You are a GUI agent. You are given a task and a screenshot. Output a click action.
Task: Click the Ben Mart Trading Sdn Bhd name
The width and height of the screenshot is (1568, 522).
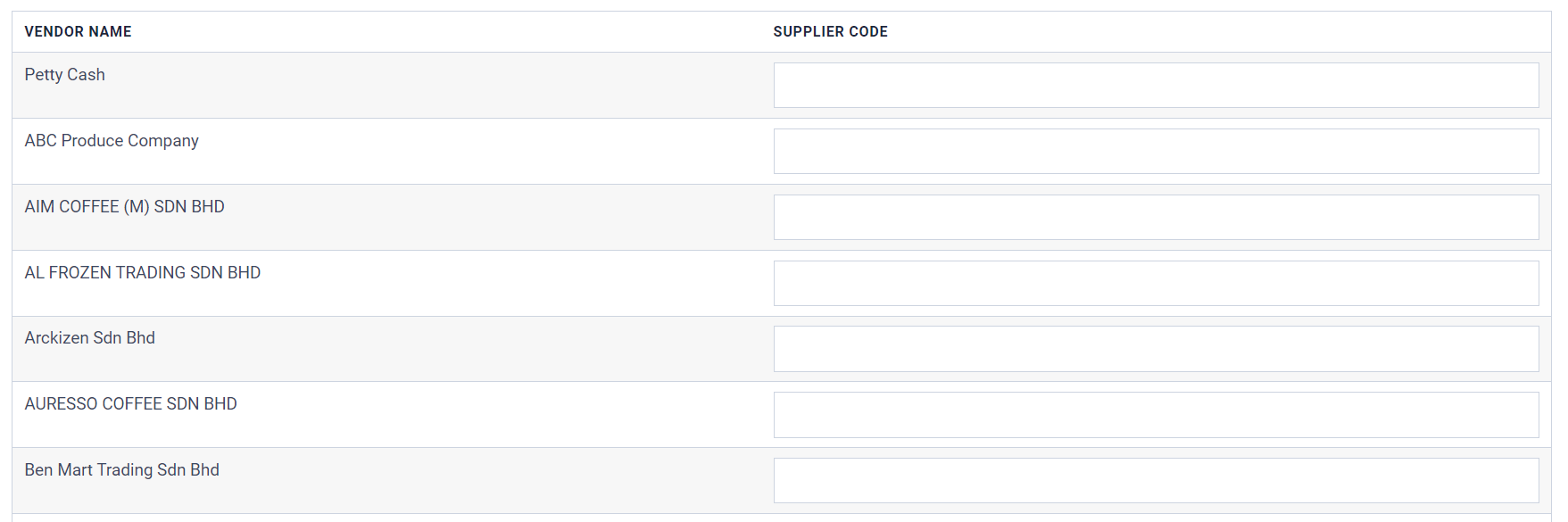(122, 469)
